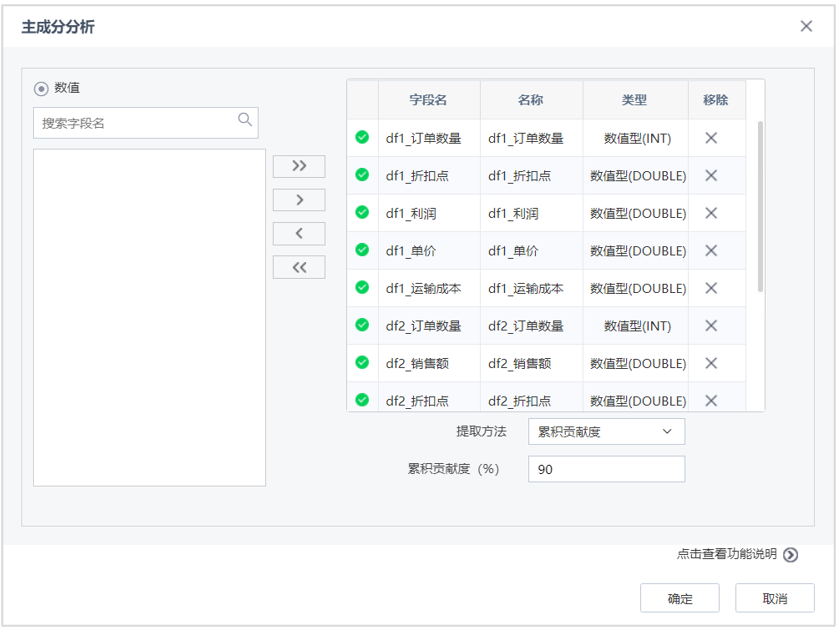Click the single right arrow transfer button
The image size is (839, 629).
click(x=298, y=199)
